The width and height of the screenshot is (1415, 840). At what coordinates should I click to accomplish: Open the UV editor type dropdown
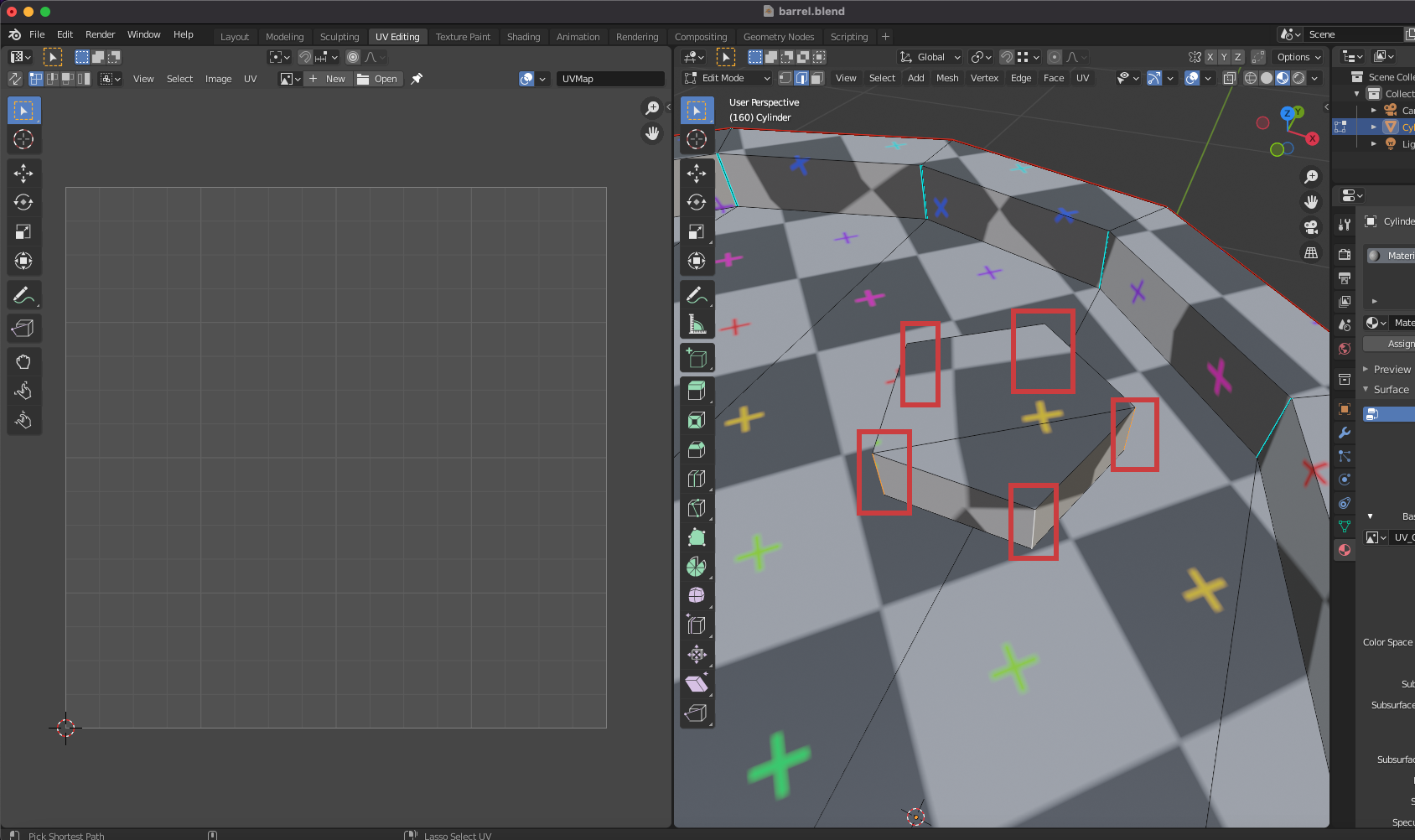[x=20, y=57]
